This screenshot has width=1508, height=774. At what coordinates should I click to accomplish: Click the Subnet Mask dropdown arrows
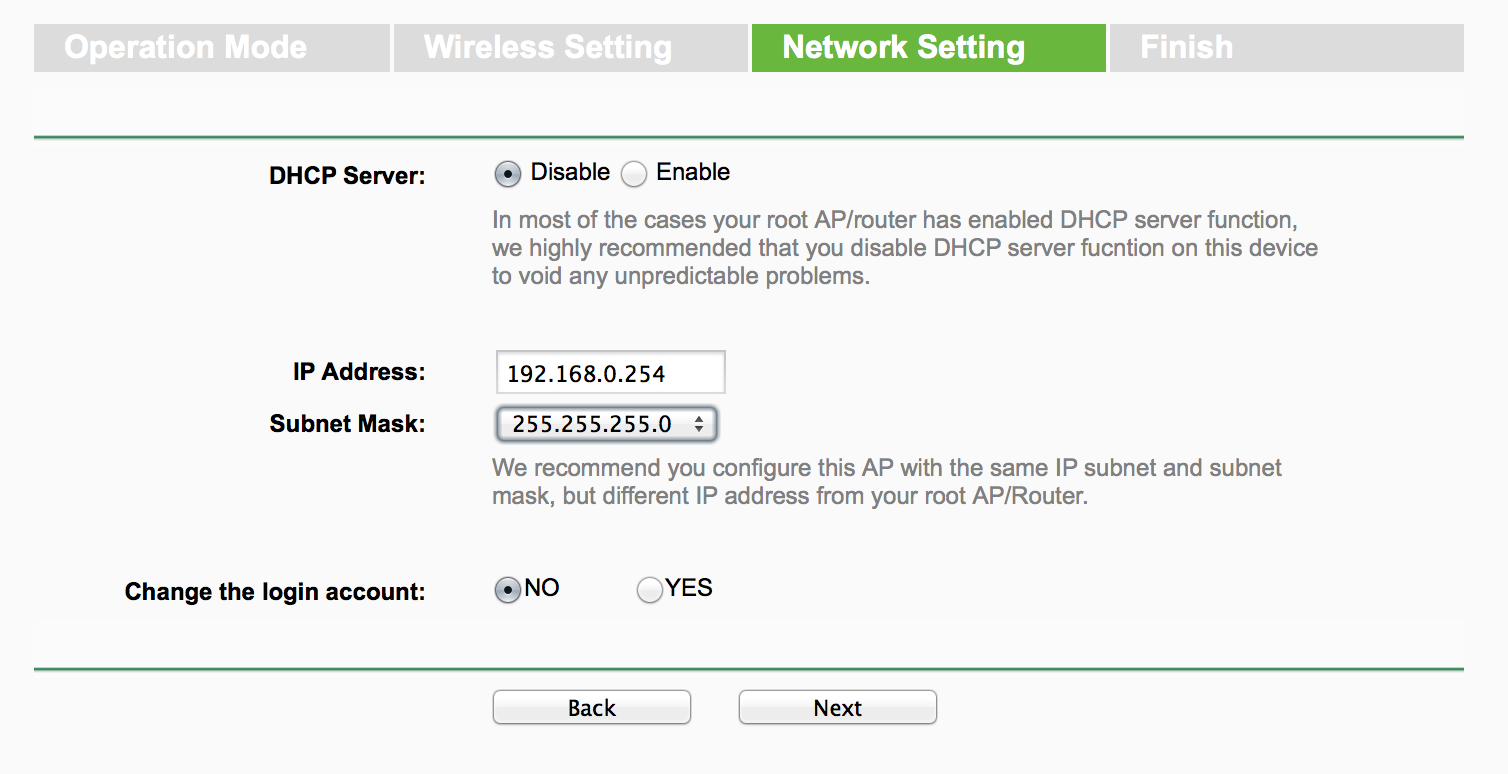(699, 425)
